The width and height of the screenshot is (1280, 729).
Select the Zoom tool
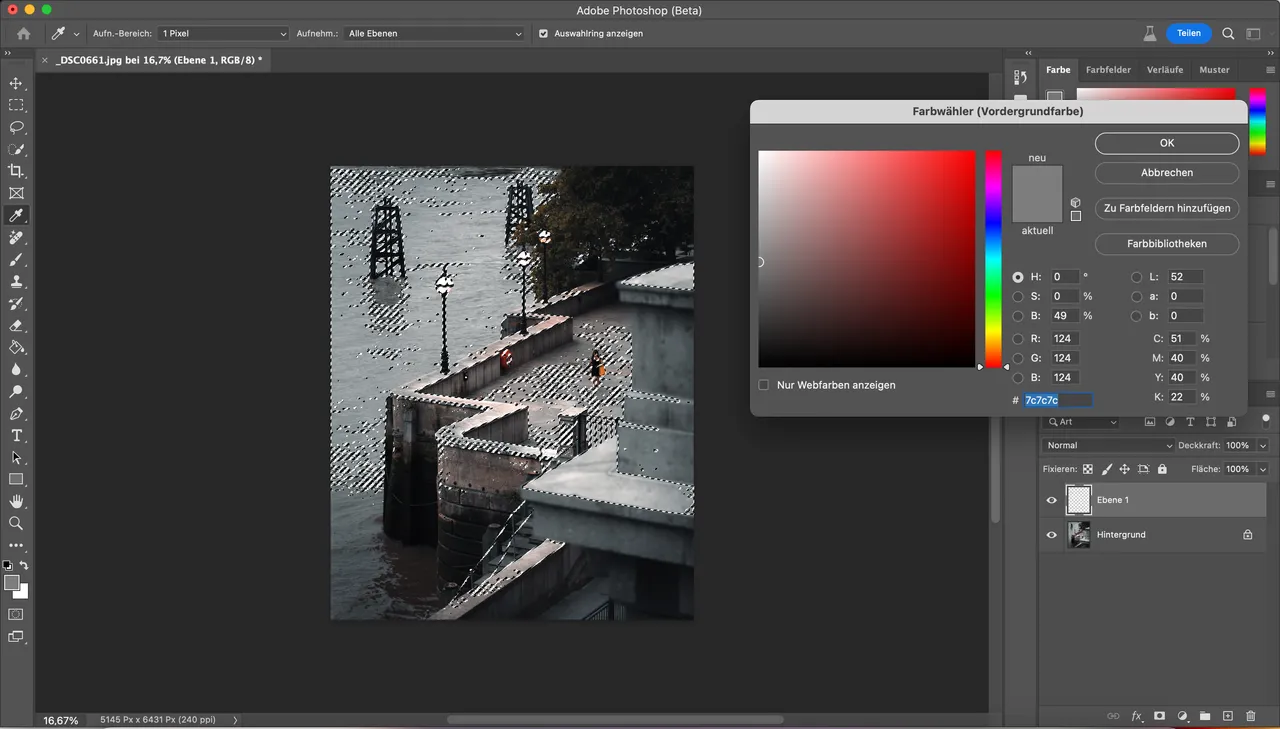[x=16, y=523]
